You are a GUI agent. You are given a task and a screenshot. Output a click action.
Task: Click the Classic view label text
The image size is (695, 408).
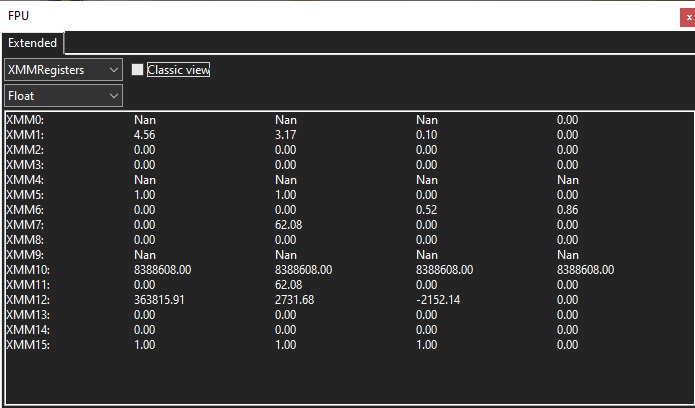pos(178,70)
